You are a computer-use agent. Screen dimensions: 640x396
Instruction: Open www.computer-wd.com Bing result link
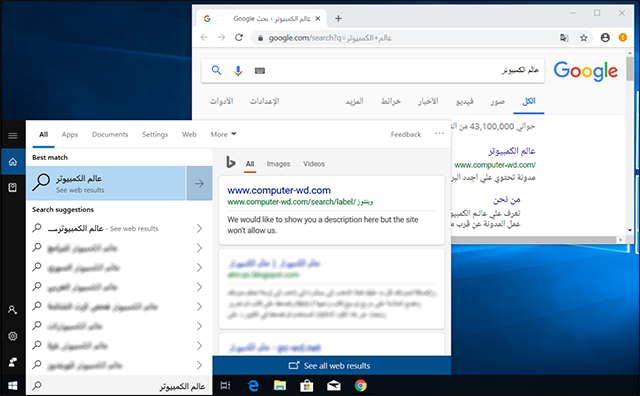click(x=279, y=190)
